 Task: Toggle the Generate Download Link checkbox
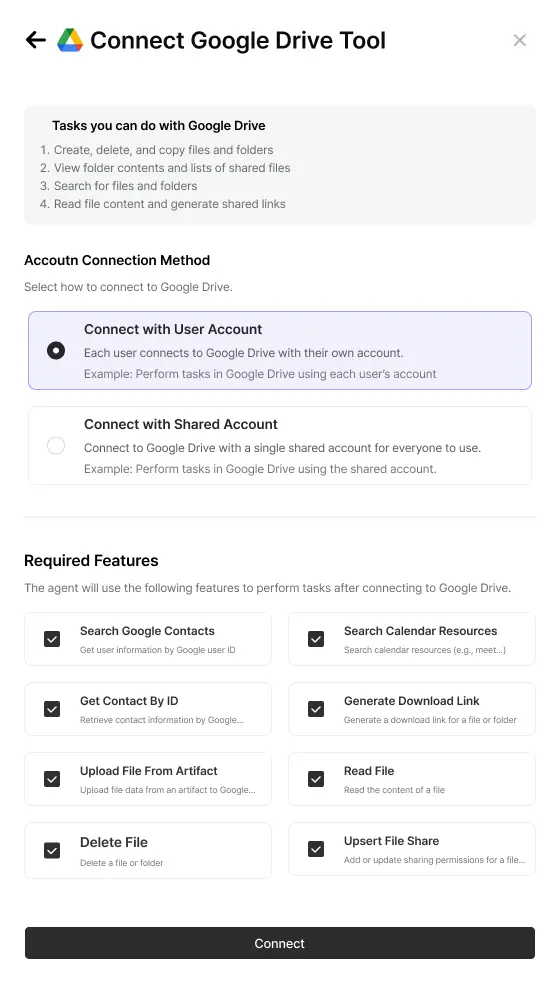click(x=316, y=709)
